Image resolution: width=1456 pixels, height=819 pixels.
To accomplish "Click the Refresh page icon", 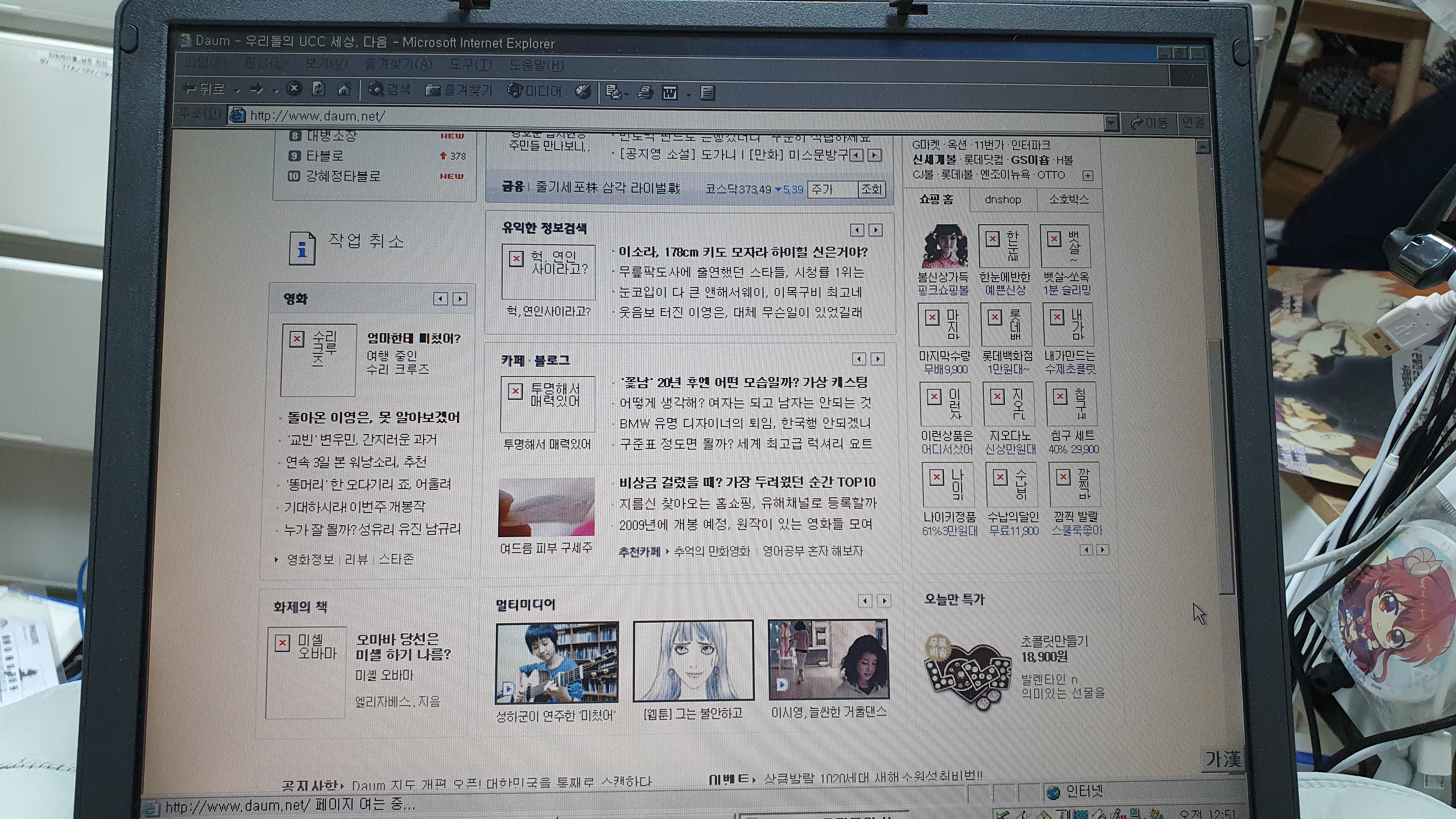I will (x=319, y=89).
